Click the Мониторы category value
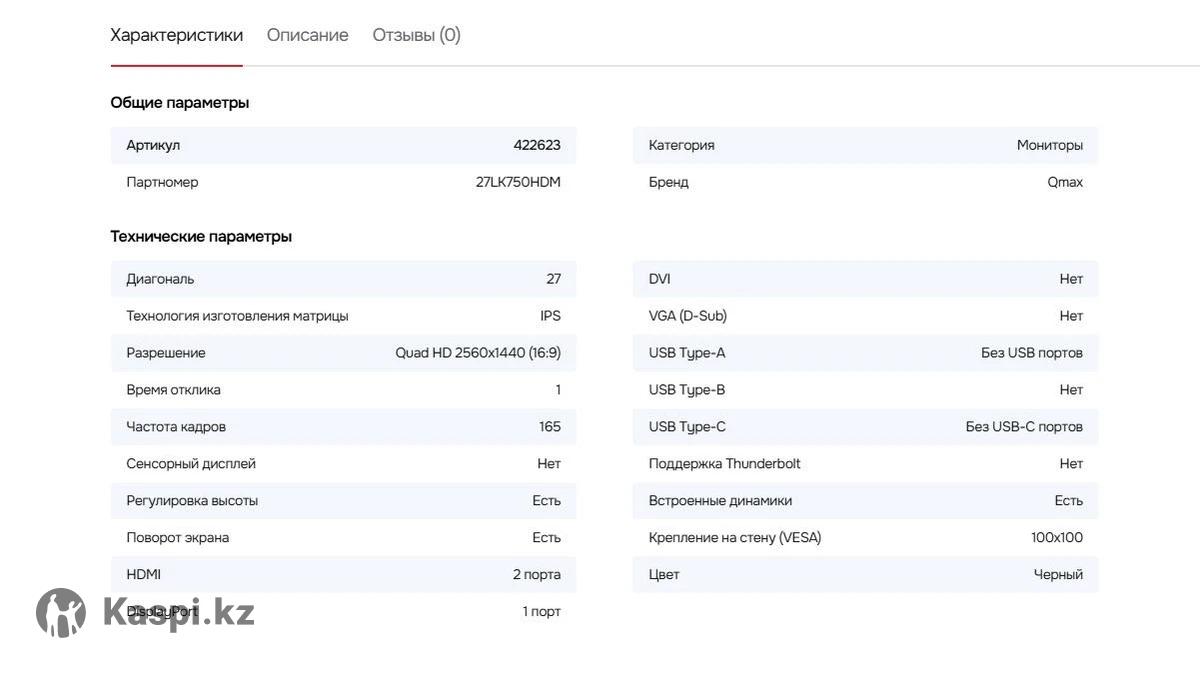 (x=1049, y=145)
